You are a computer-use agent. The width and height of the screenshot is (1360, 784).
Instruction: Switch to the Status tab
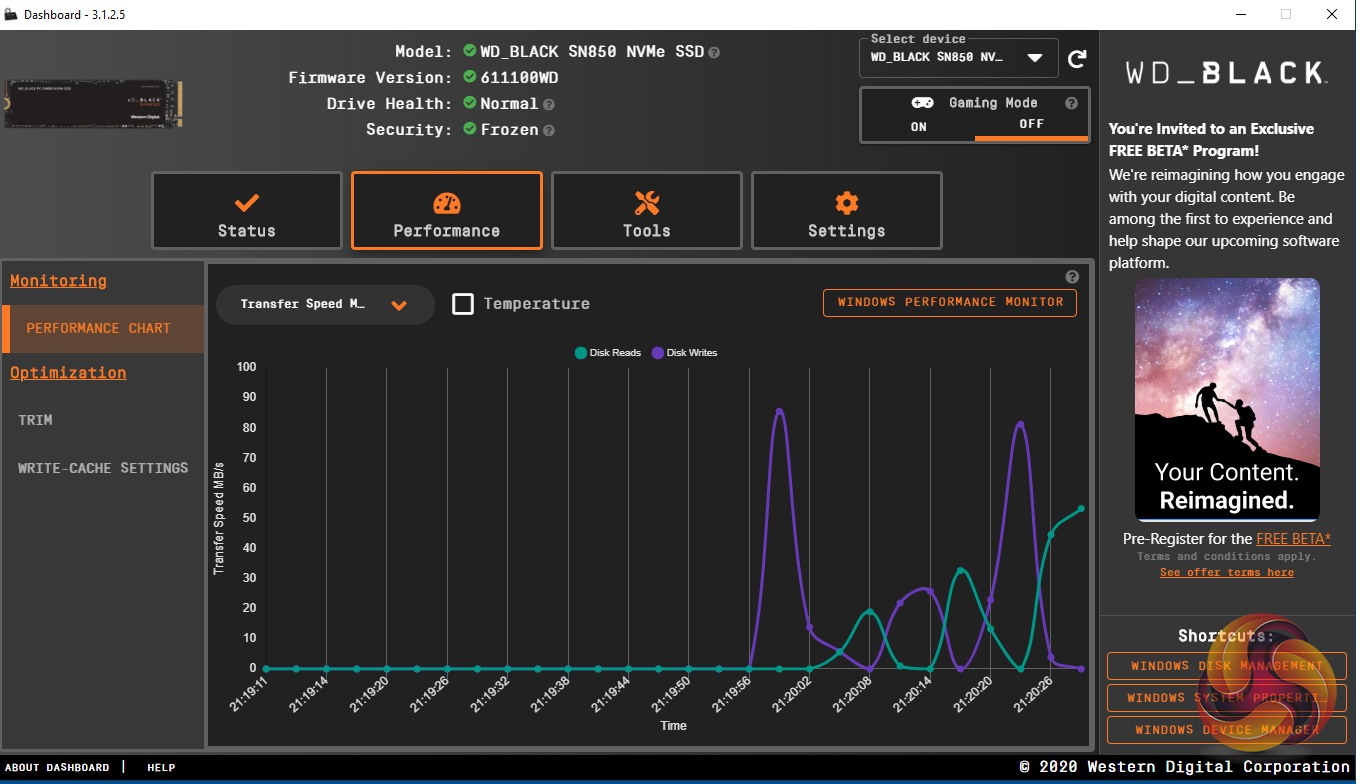tap(247, 211)
